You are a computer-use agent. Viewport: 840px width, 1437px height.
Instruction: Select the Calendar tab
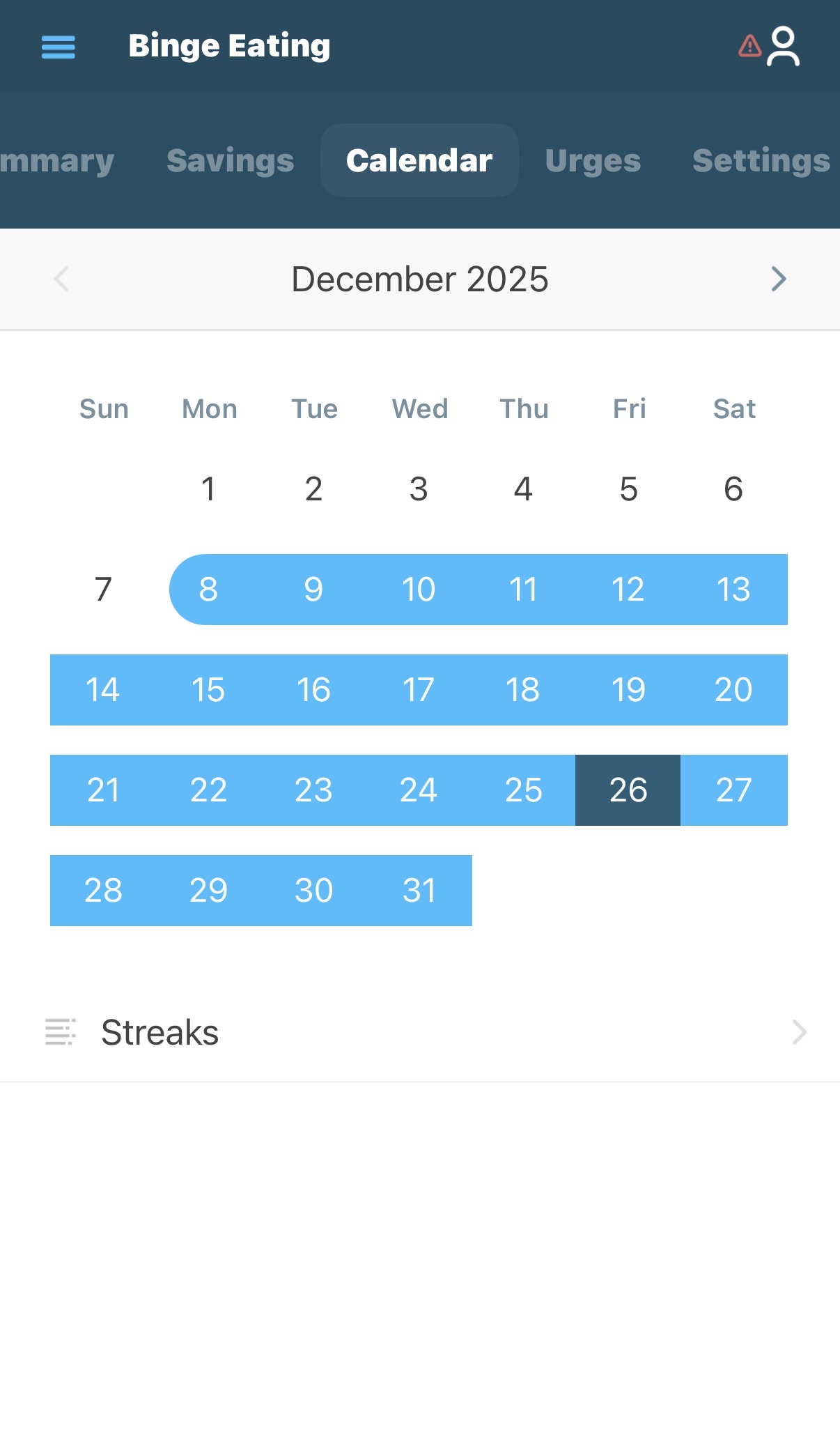pos(419,160)
